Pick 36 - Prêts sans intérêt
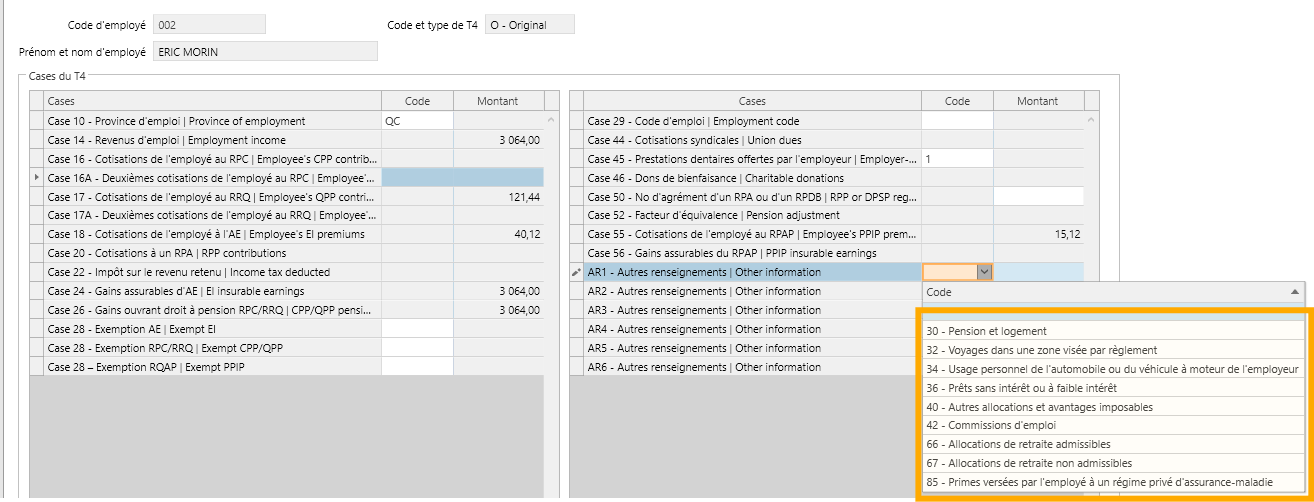The width and height of the screenshot is (1314, 502). pyautogui.click(x=1114, y=388)
